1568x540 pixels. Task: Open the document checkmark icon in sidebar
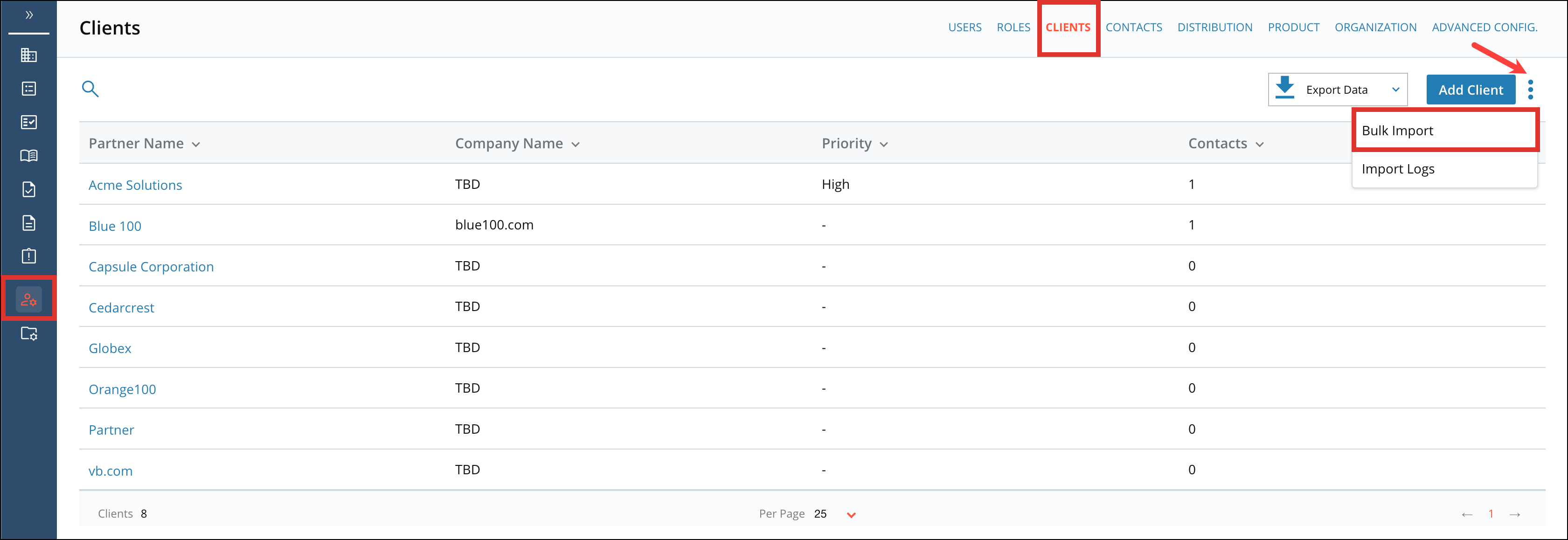28,189
